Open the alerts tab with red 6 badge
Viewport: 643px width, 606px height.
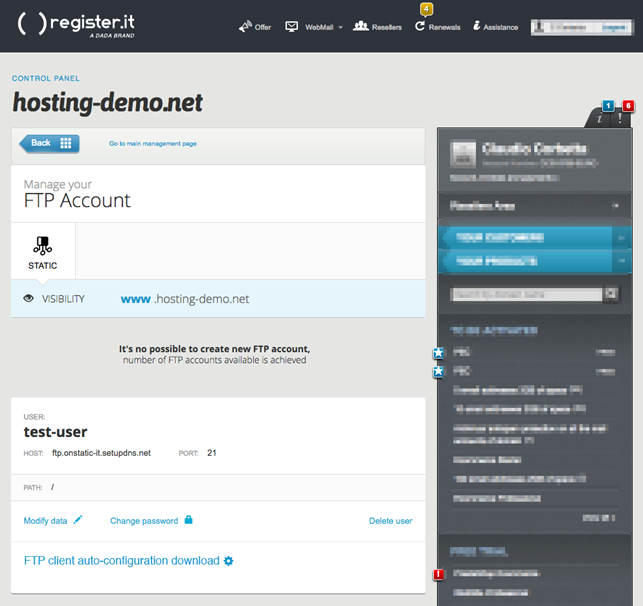point(620,117)
